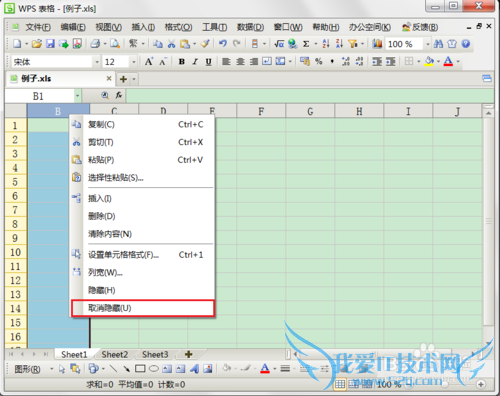Apply percent style format

coord(319,61)
